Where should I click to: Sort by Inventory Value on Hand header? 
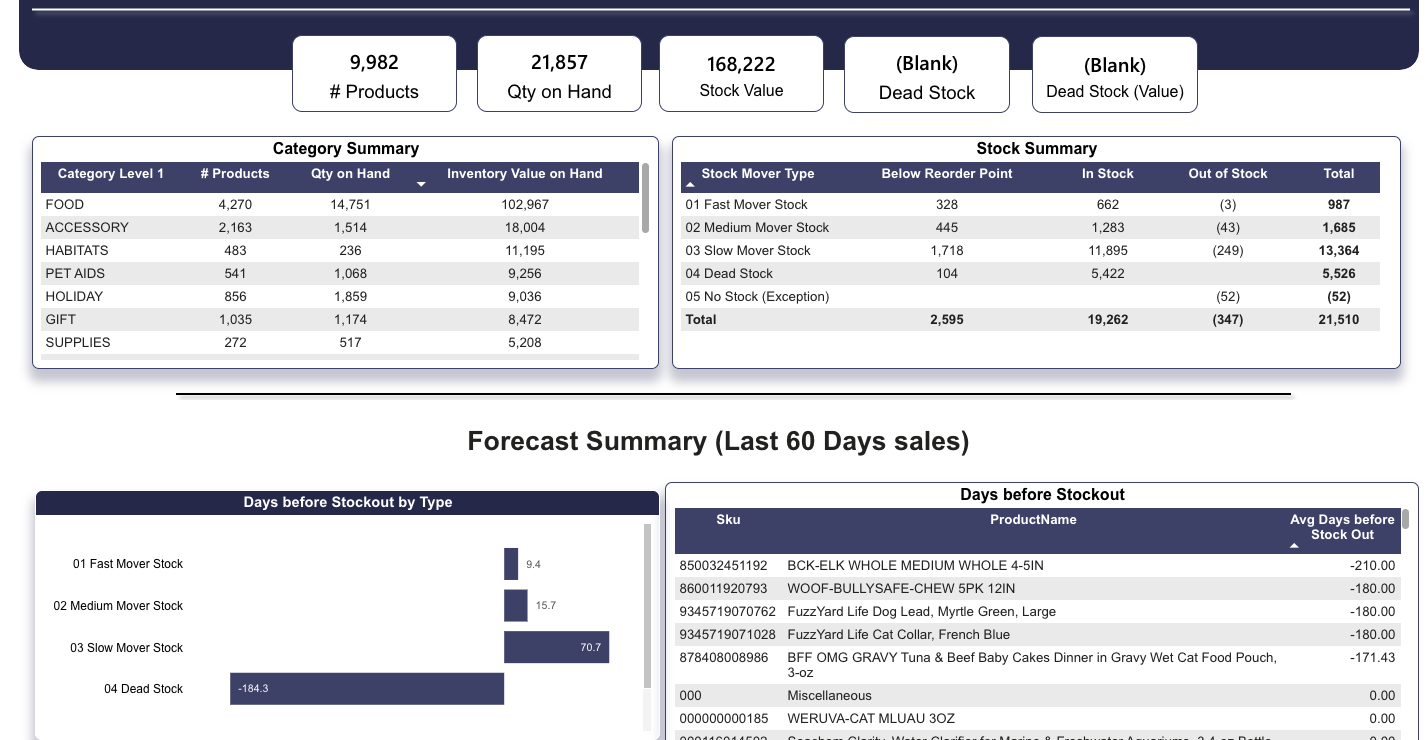coord(524,174)
